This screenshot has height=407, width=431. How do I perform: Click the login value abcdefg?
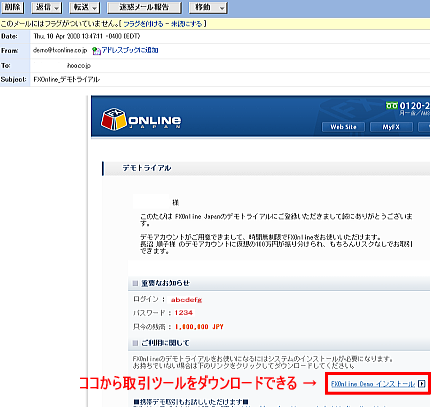[x=186, y=300]
